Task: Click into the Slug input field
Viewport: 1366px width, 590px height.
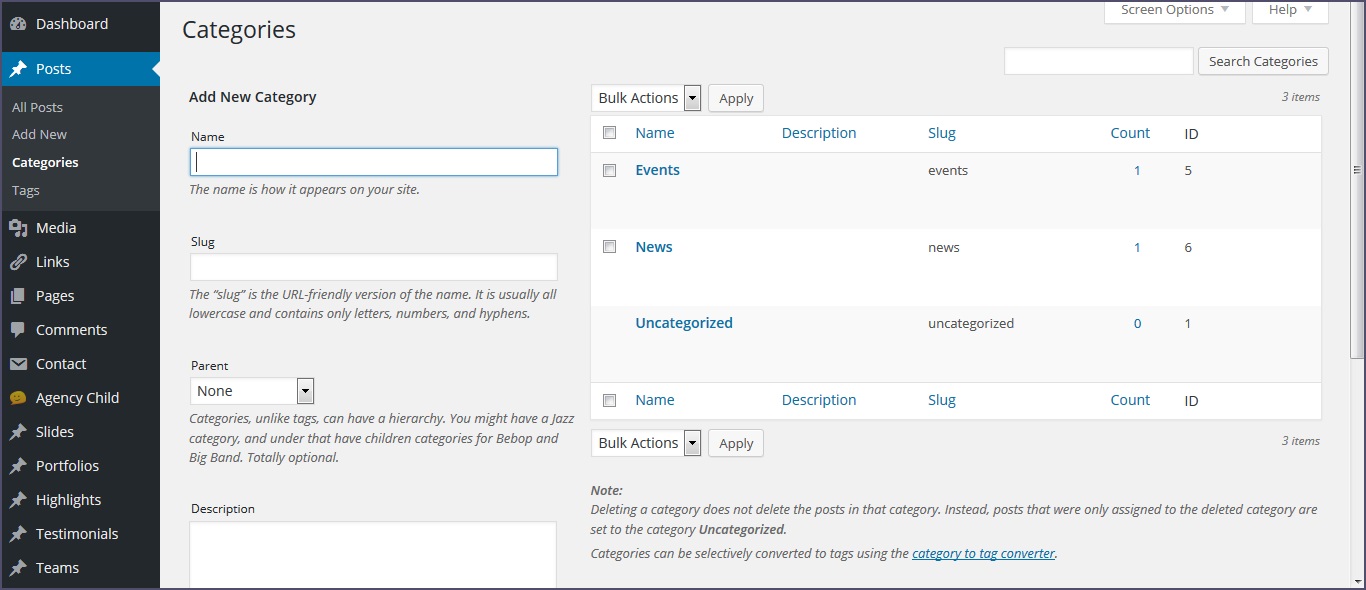Action: tap(373, 267)
